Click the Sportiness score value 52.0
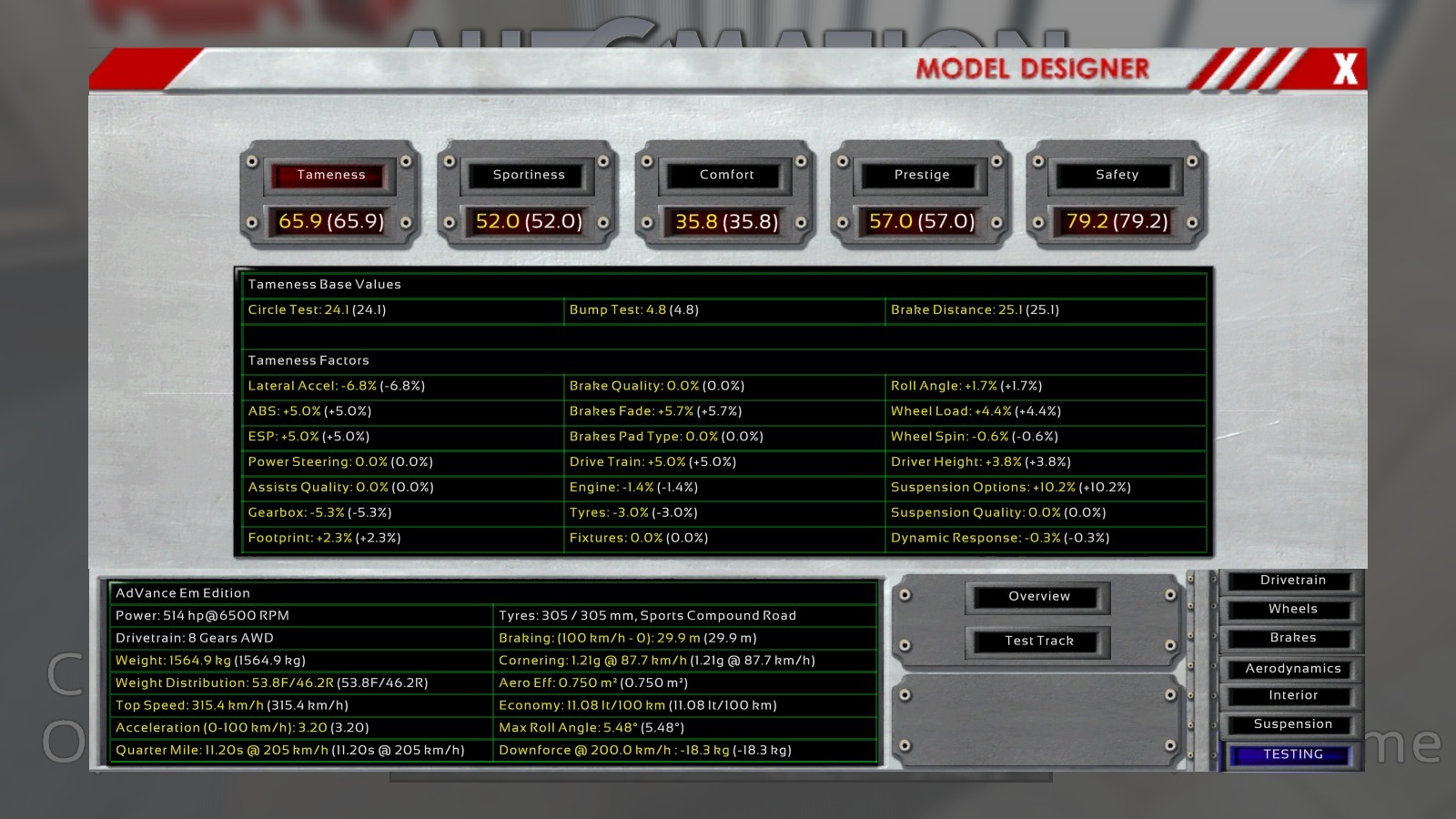This screenshot has height=819, width=1456. (529, 221)
